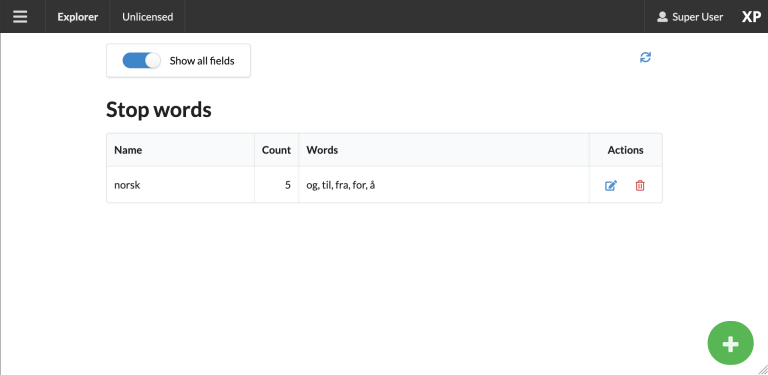Click the count value 5 cell
Image resolution: width=768 pixels, height=375 pixels.
[276, 185]
